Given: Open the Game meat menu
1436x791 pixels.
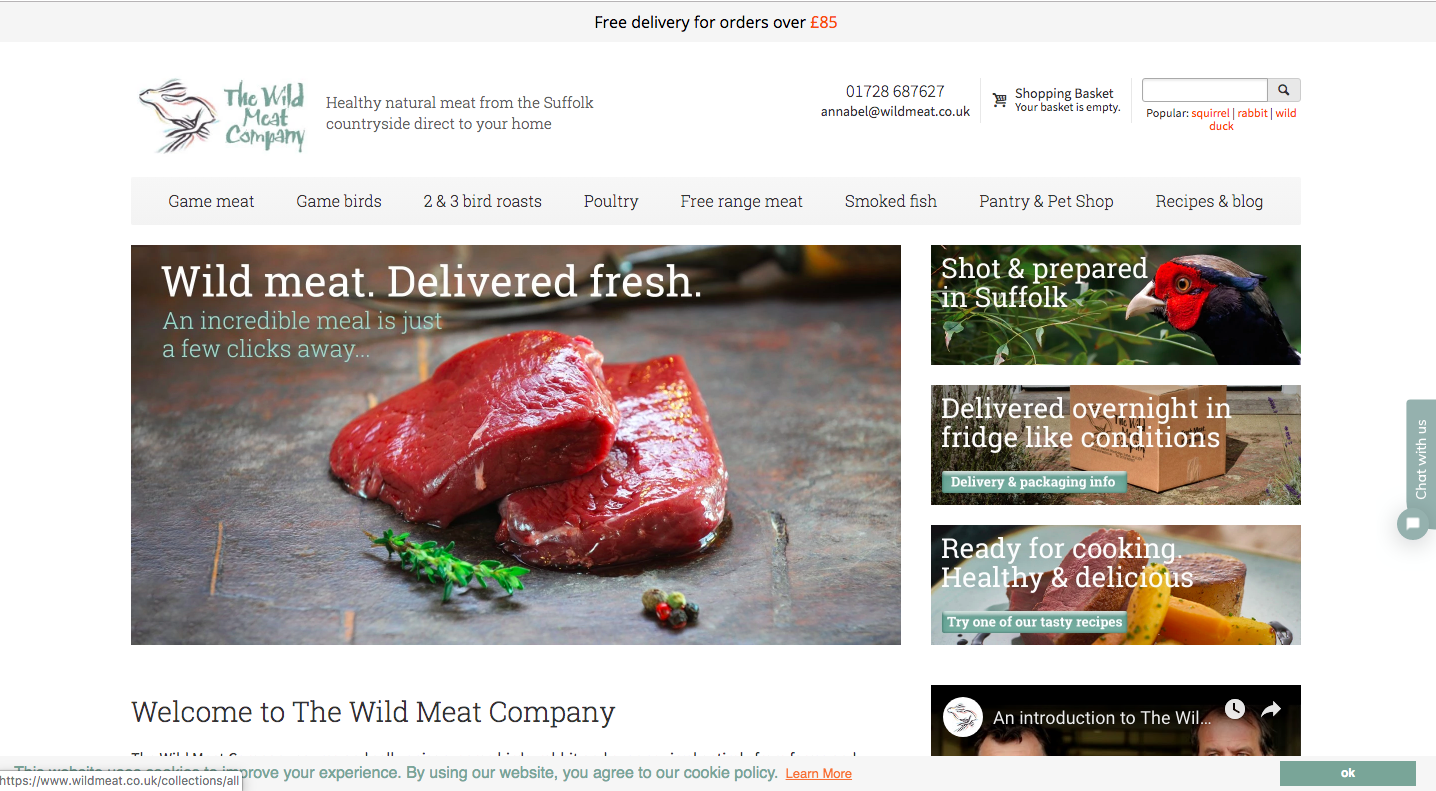Looking at the screenshot, I should click(211, 201).
